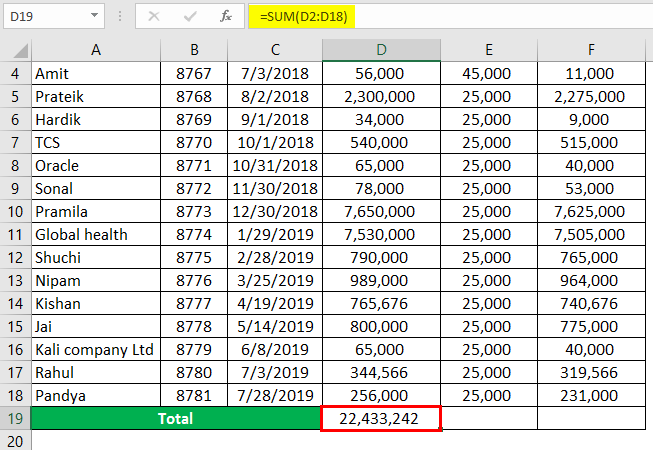The image size is (653, 450).
Task: Click the cell containing Sonal
Action: click(x=96, y=189)
